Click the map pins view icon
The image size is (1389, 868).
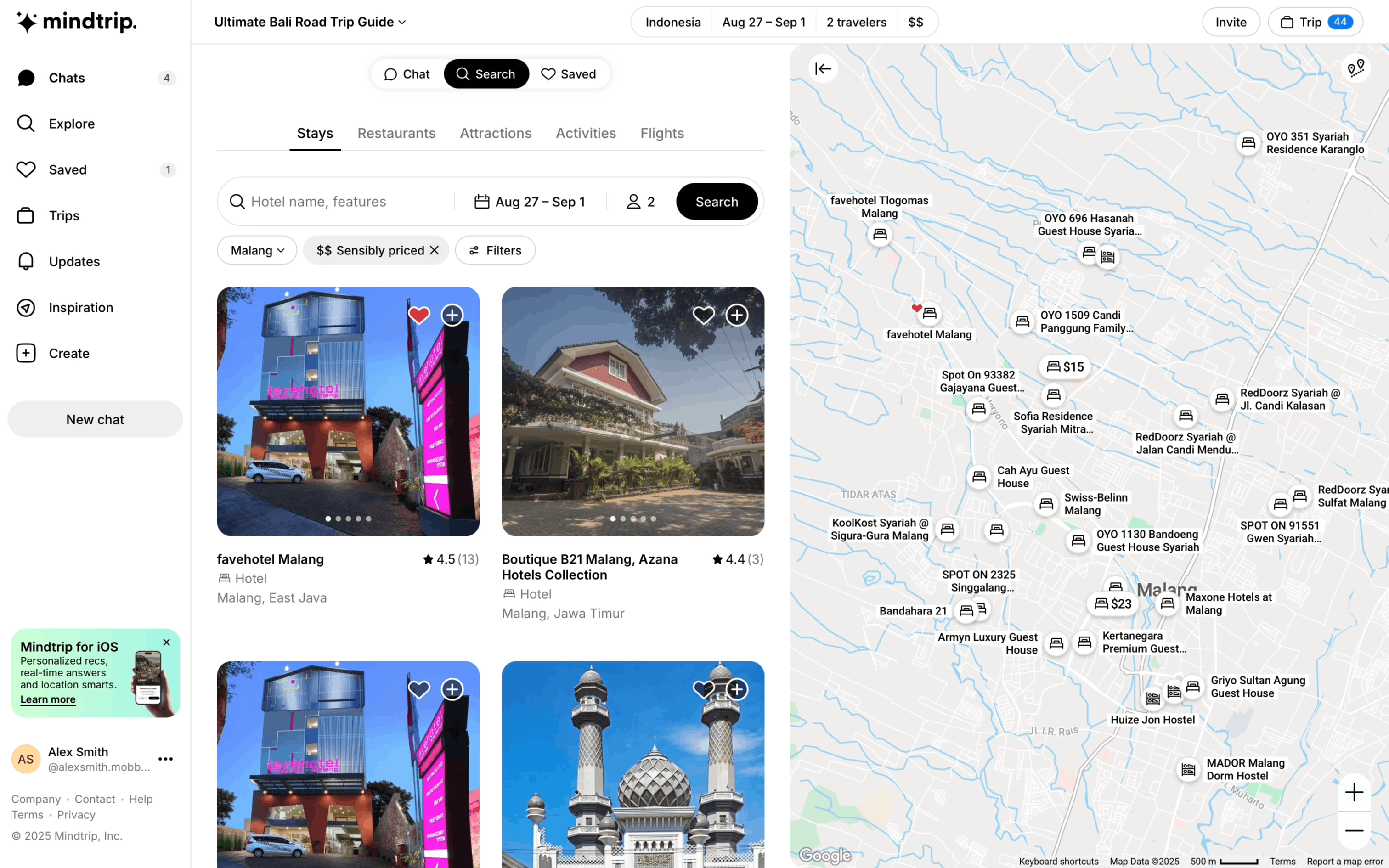click(1356, 68)
